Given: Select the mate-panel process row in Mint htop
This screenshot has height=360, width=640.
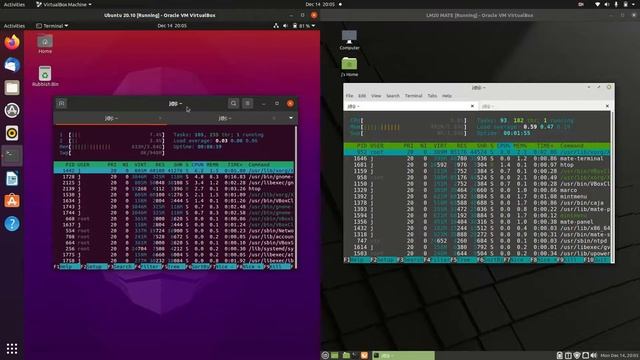Looking at the screenshot, I should (x=477, y=222).
